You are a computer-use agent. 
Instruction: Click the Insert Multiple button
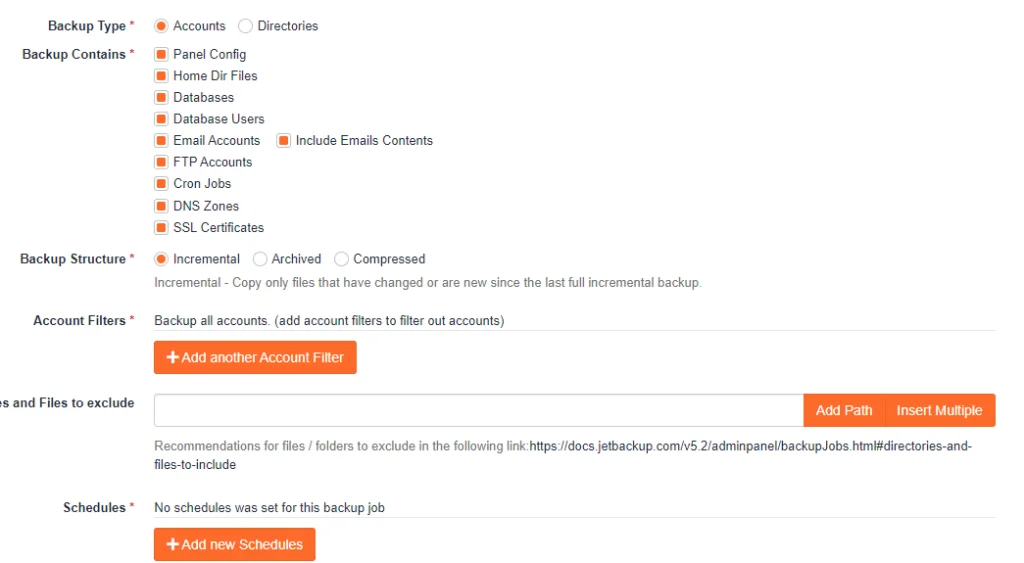pyautogui.click(x=939, y=410)
